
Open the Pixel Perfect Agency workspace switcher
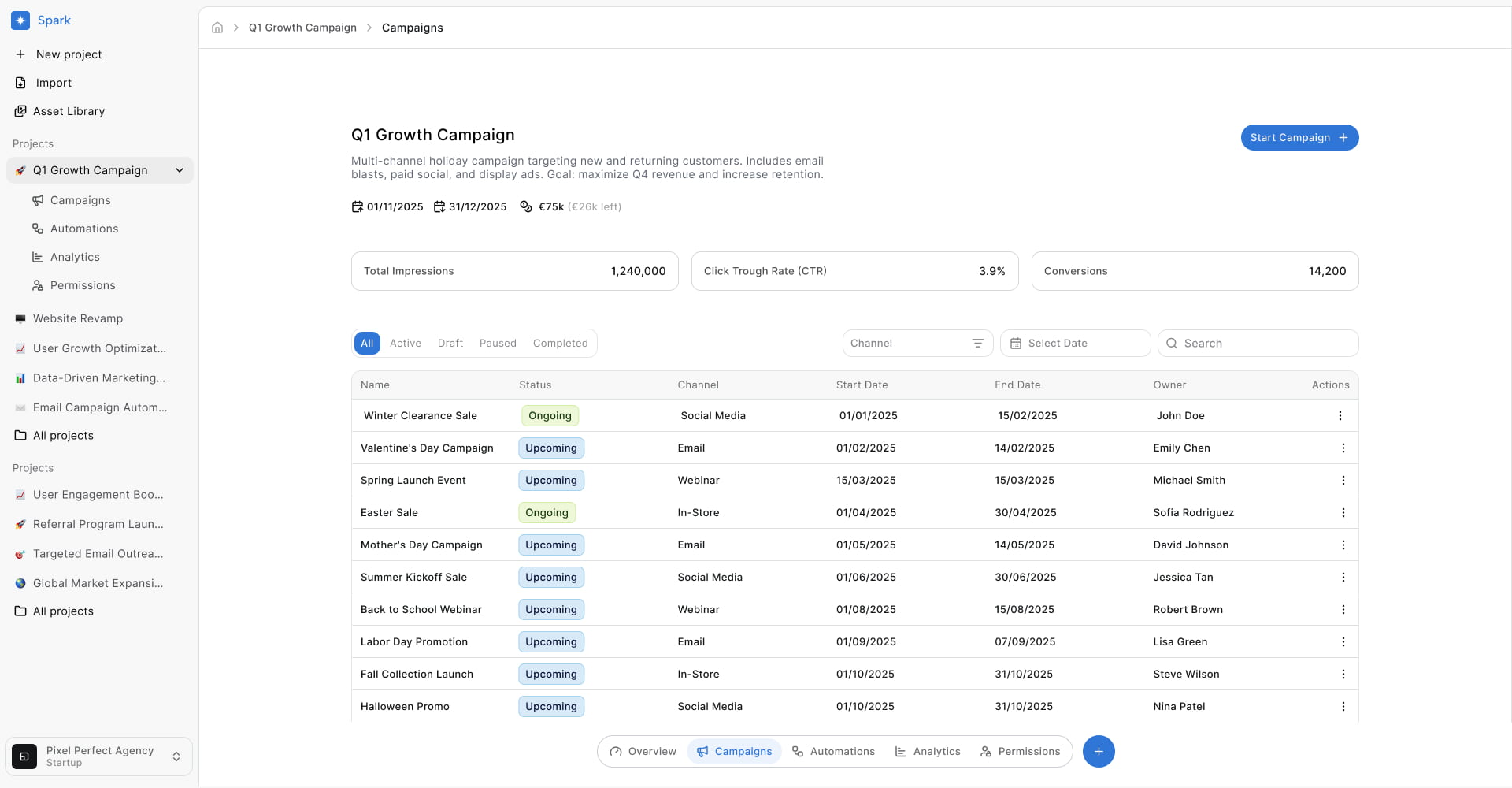(x=99, y=756)
